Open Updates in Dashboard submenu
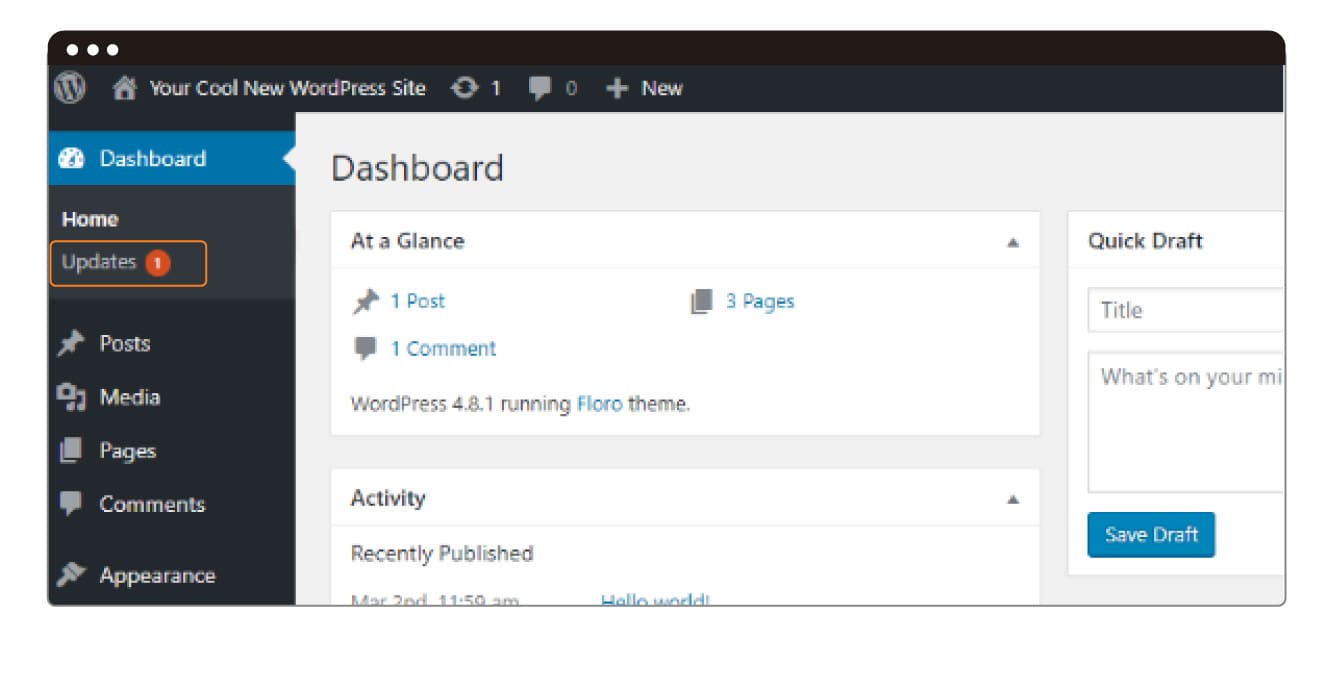Viewport: 1340px width, 675px height. click(99, 262)
